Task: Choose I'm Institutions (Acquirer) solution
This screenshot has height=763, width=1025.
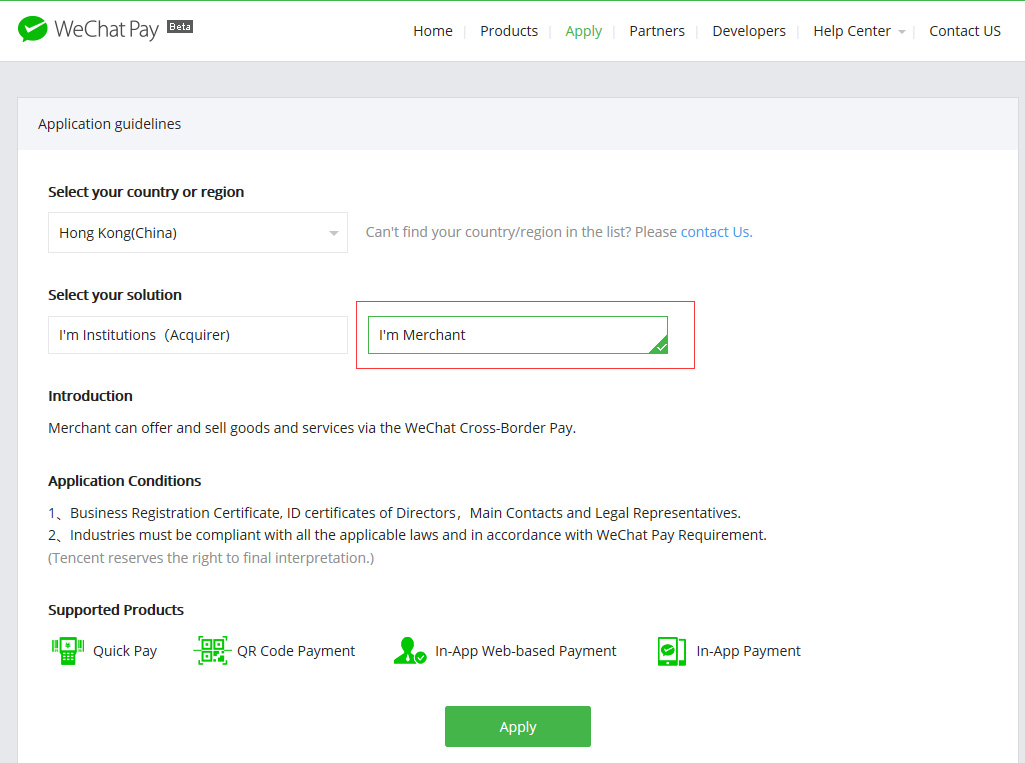Action: pyautogui.click(x=197, y=335)
